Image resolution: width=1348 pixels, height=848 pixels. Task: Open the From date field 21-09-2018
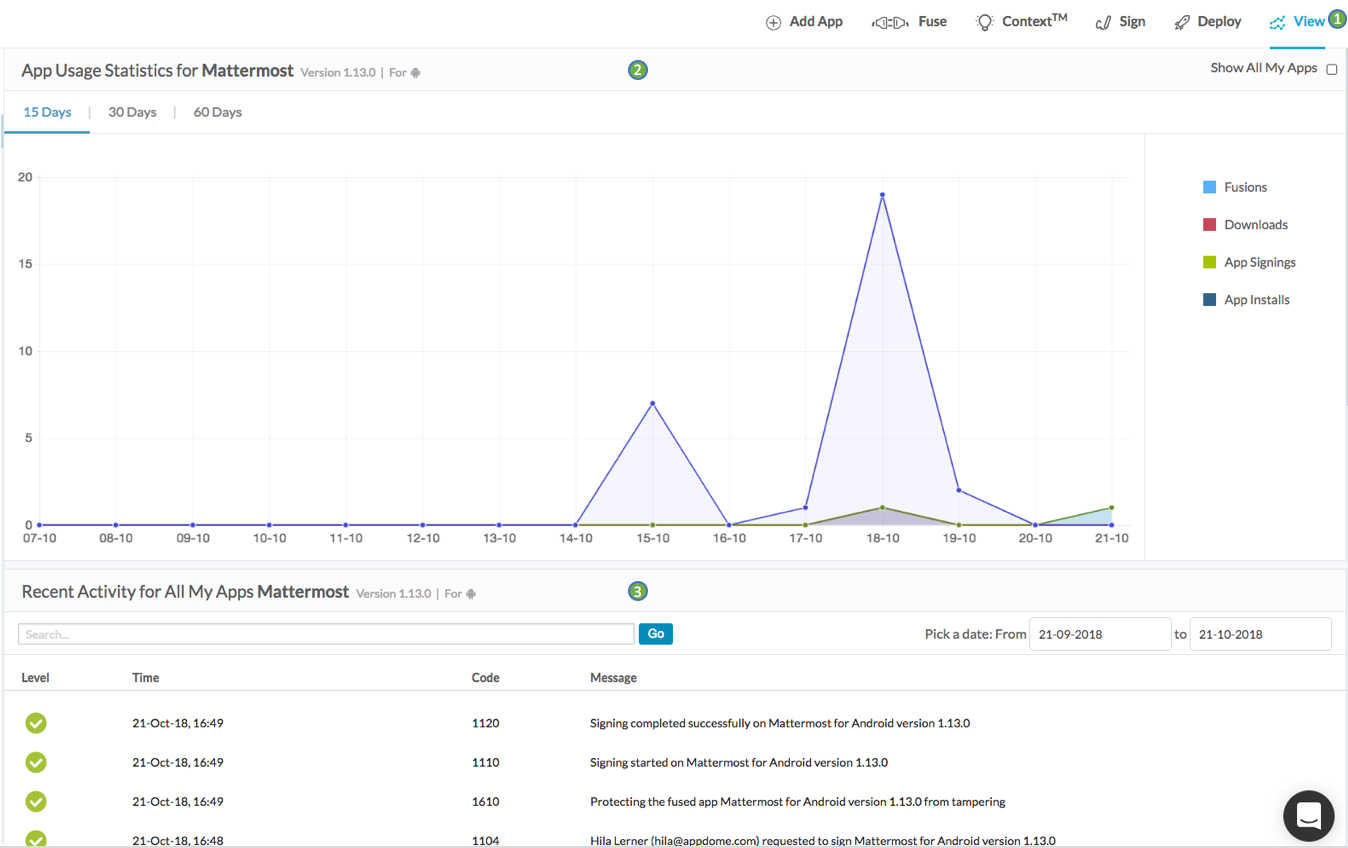point(1100,634)
